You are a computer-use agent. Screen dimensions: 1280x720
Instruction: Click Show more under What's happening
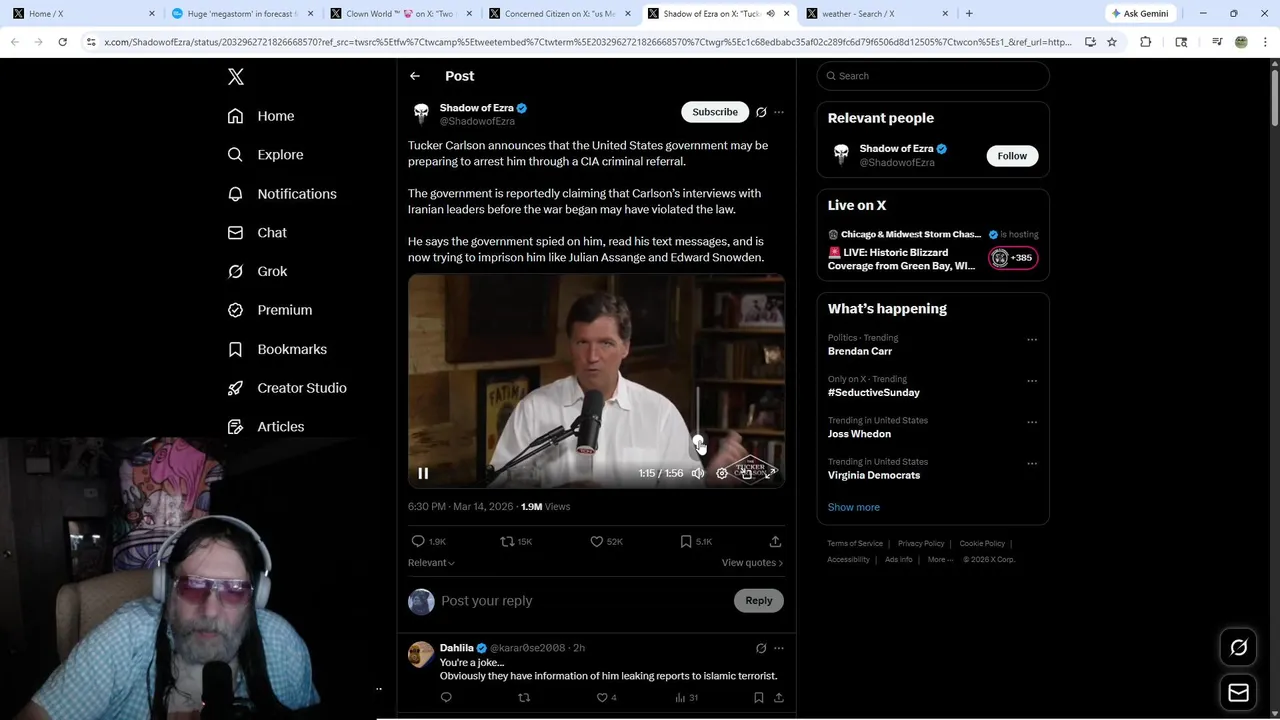click(x=854, y=507)
